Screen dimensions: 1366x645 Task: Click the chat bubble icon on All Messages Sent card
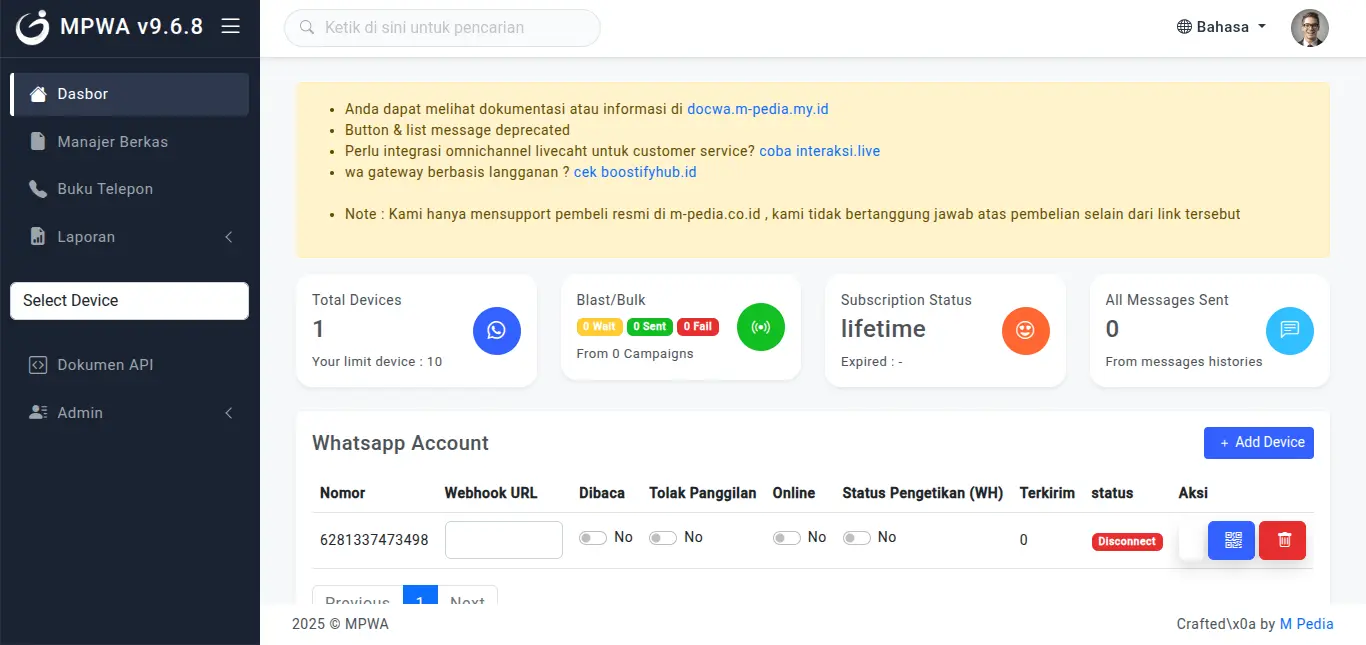pyautogui.click(x=1290, y=331)
